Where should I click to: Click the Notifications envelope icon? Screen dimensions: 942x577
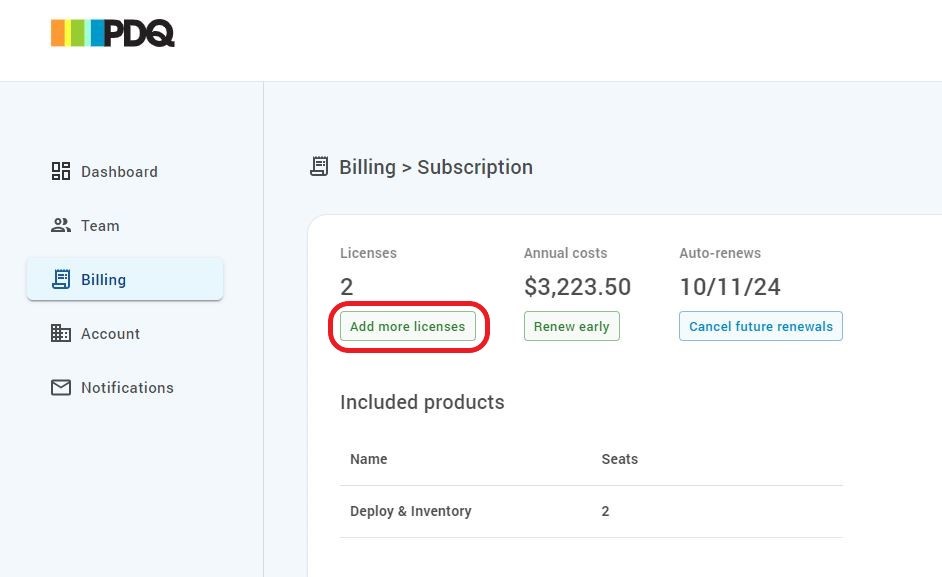coord(61,388)
